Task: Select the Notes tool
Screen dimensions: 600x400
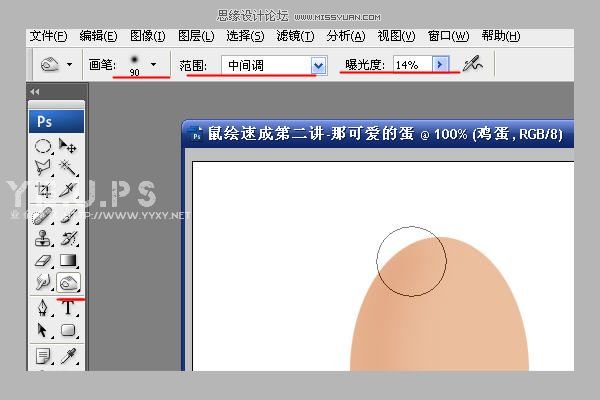Action: tap(43, 356)
